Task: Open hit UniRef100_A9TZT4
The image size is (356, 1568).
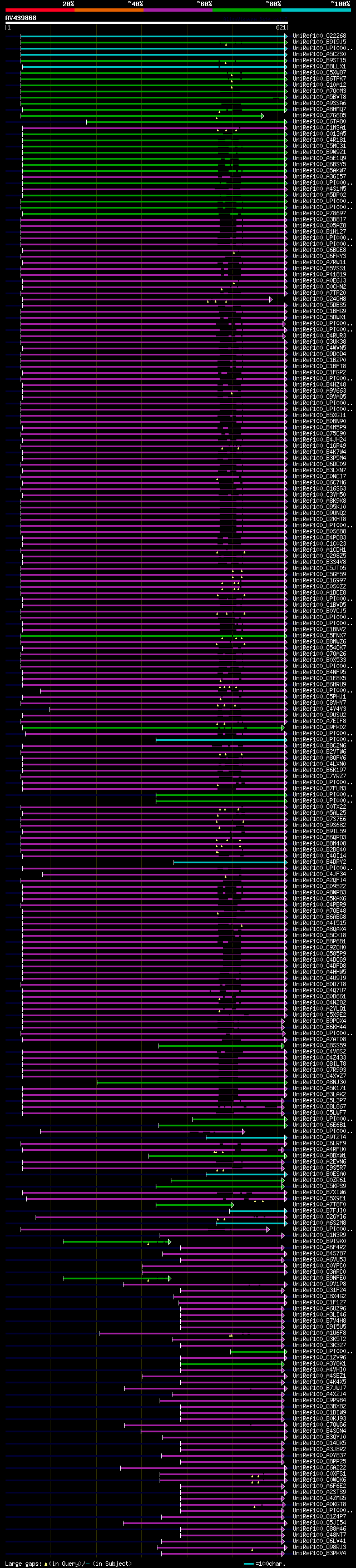Action: tap(319, 1137)
